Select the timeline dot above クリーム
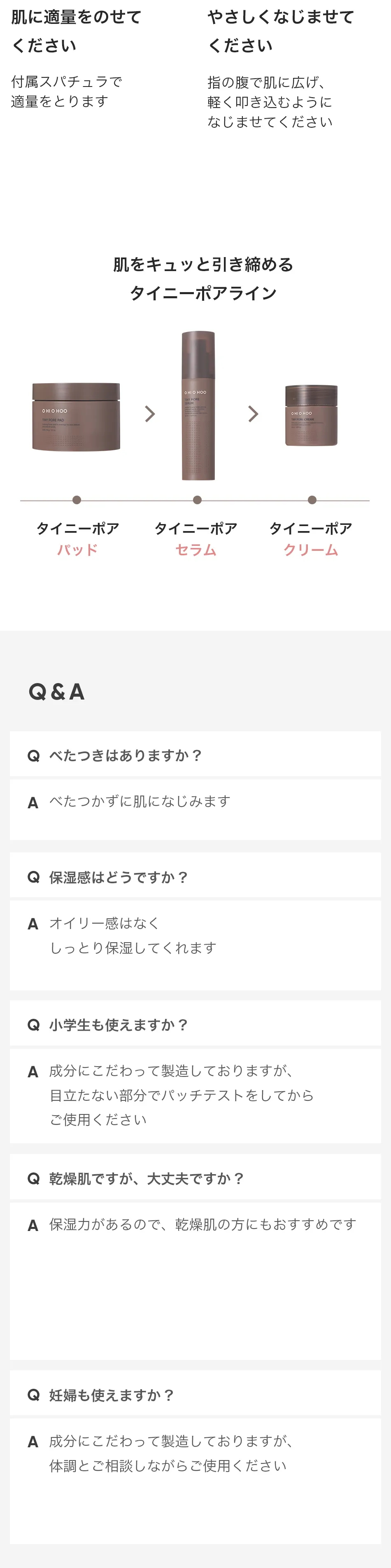This screenshot has height=1568, width=391. pos(312,500)
